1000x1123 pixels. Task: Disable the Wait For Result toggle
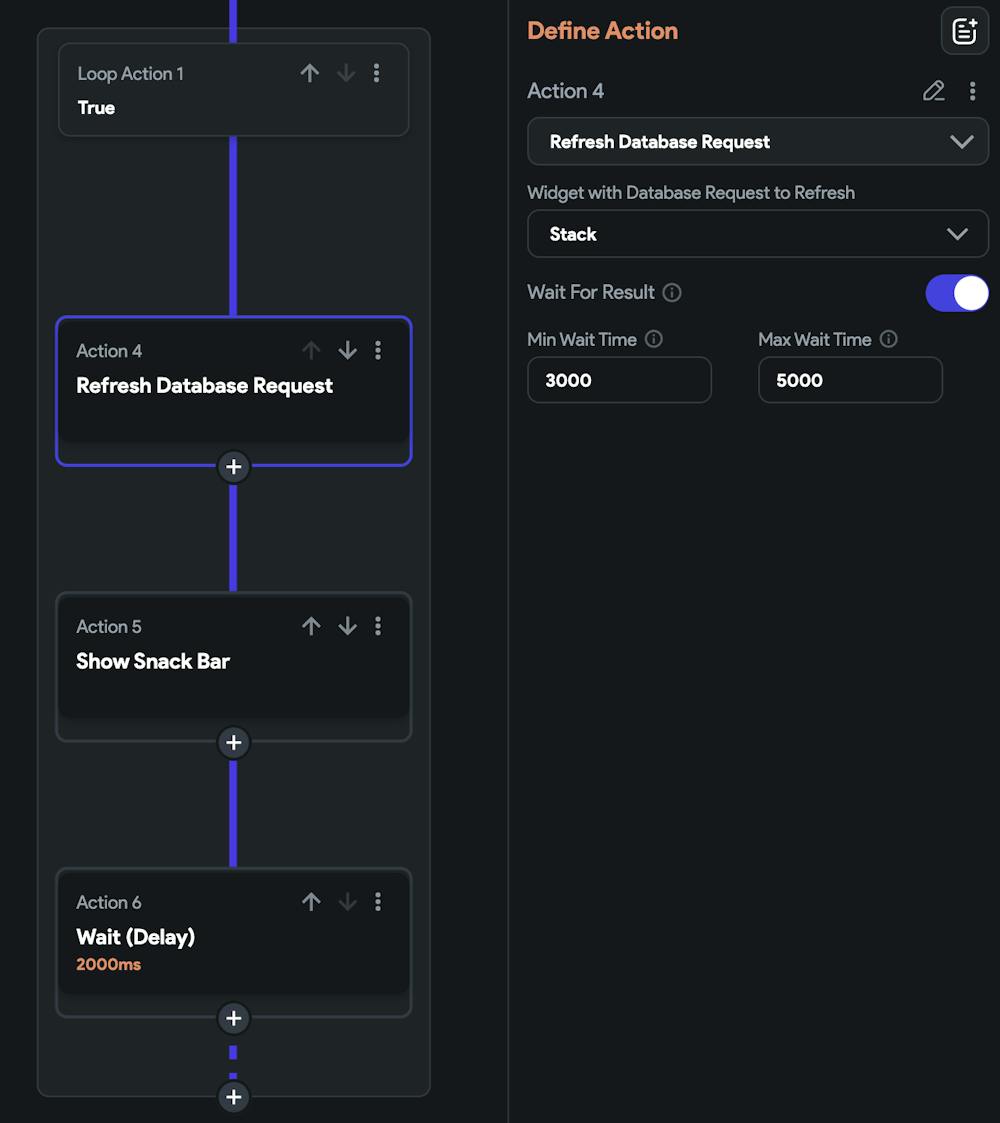tap(956, 293)
